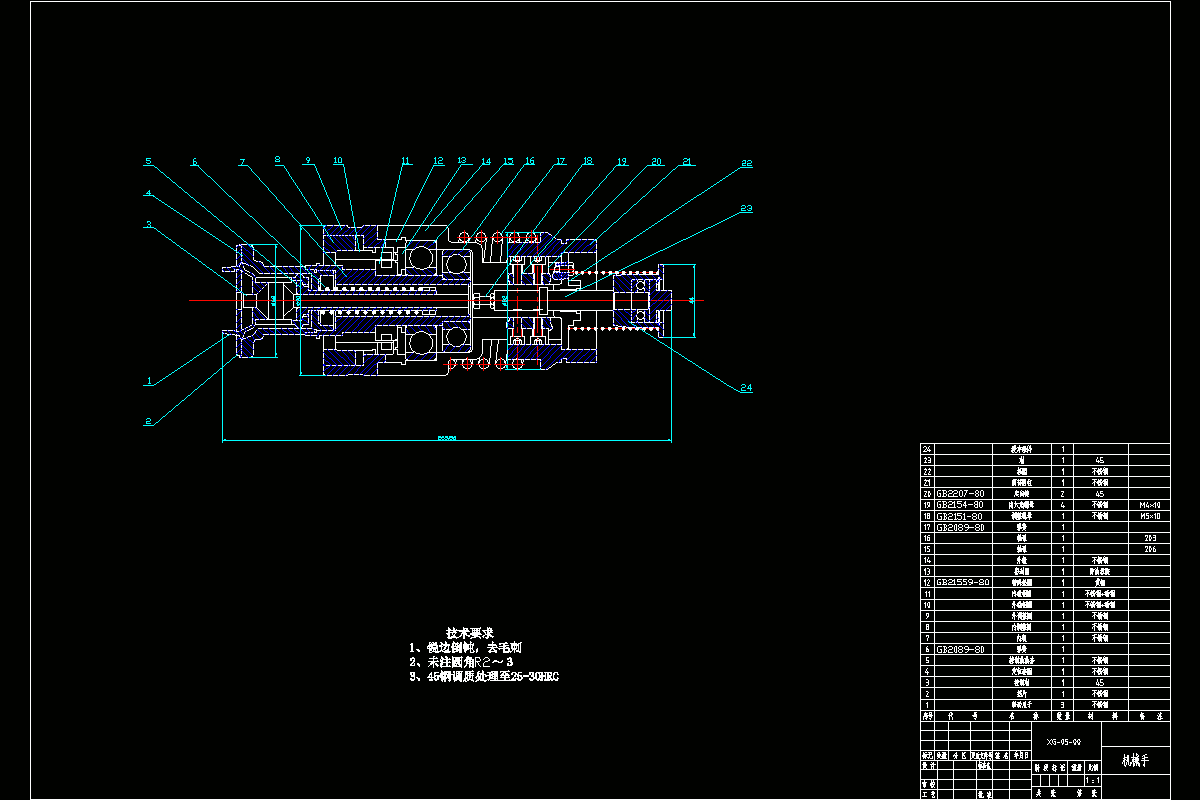Image resolution: width=1200 pixels, height=800 pixels.
Task: Pick GB2151-80 in the parts list
Action: pos(960,516)
